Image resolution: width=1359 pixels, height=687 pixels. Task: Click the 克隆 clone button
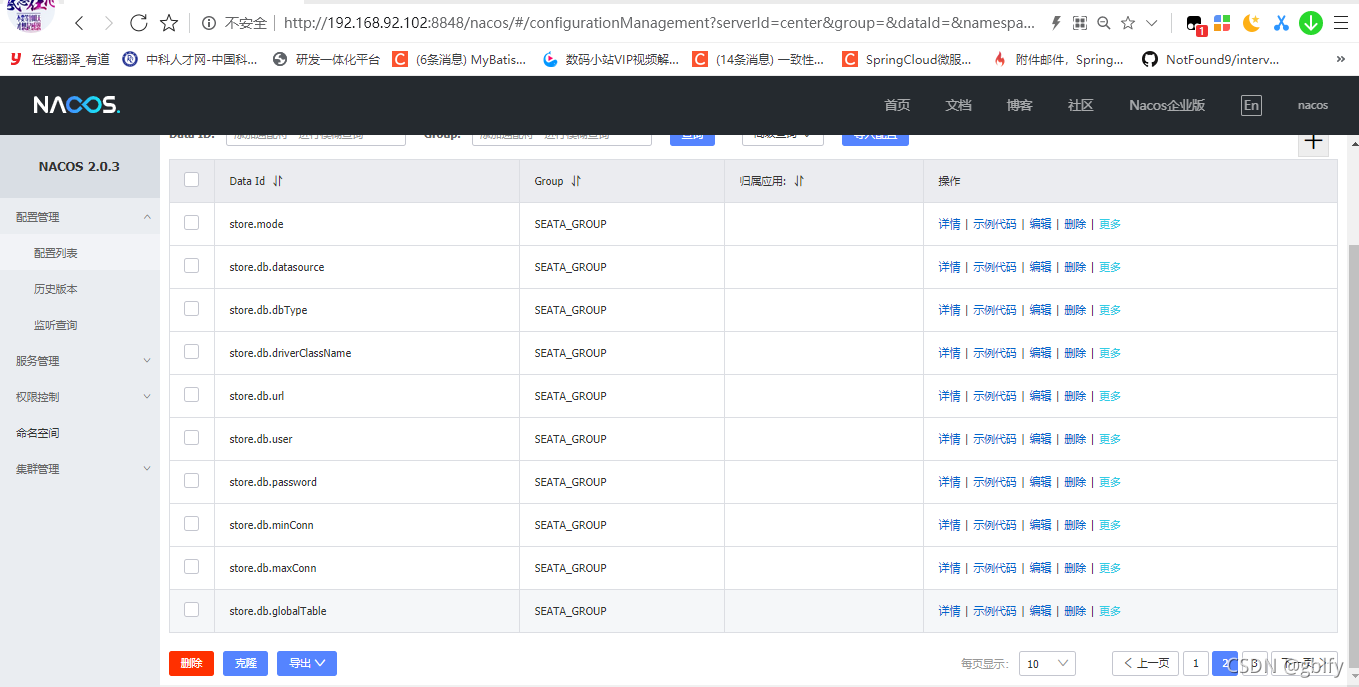[245, 663]
